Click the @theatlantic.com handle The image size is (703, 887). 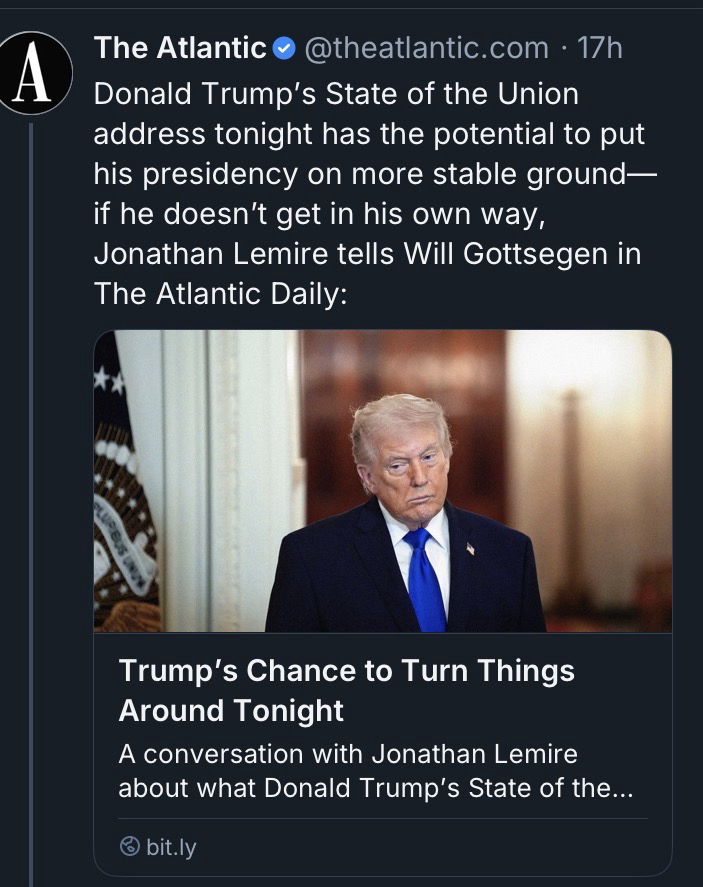[426, 48]
